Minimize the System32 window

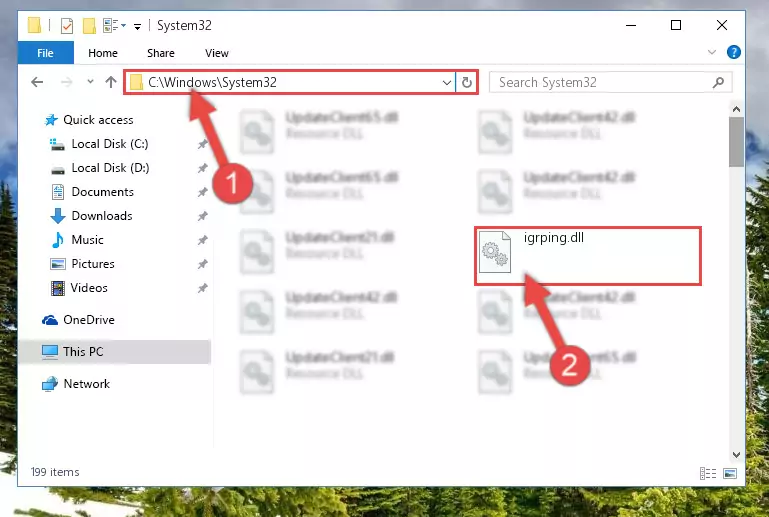(x=631, y=25)
